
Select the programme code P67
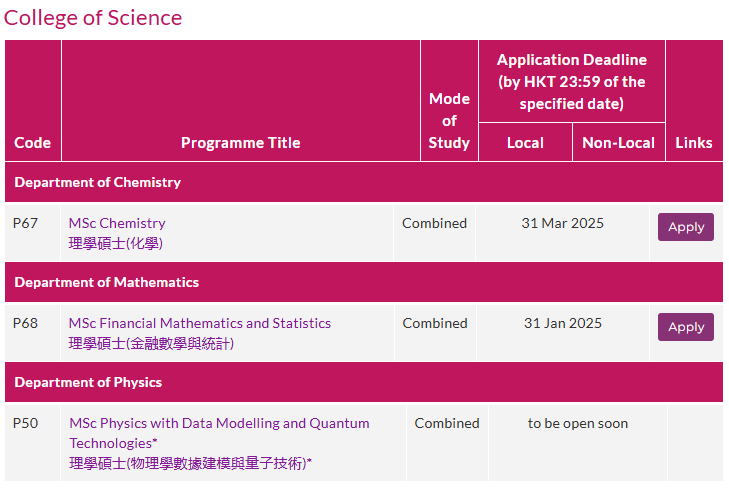pyautogui.click(x=25, y=223)
